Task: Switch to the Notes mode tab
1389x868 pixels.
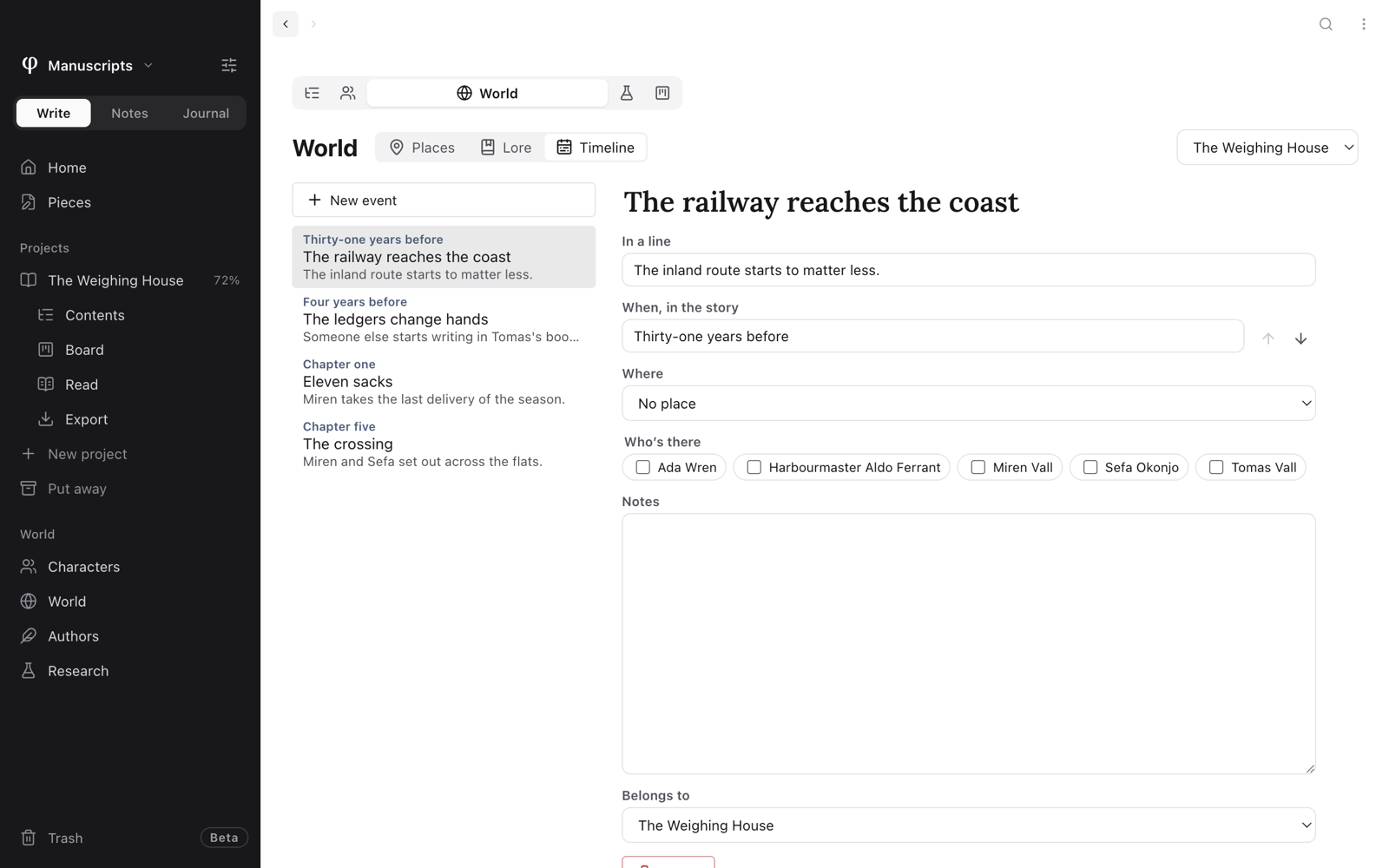Action: pyautogui.click(x=129, y=113)
